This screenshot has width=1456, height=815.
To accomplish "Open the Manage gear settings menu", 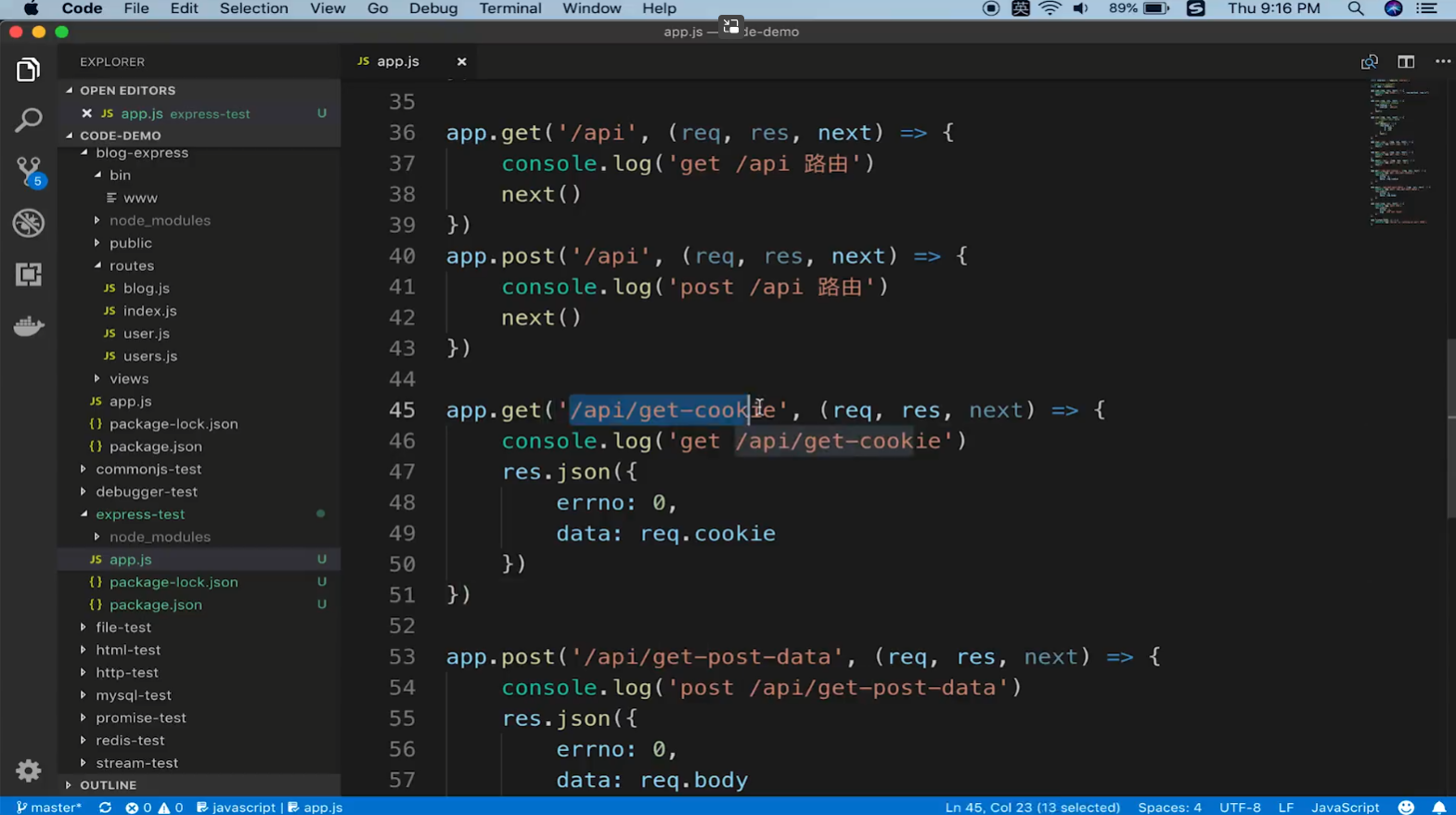I will 28,770.
